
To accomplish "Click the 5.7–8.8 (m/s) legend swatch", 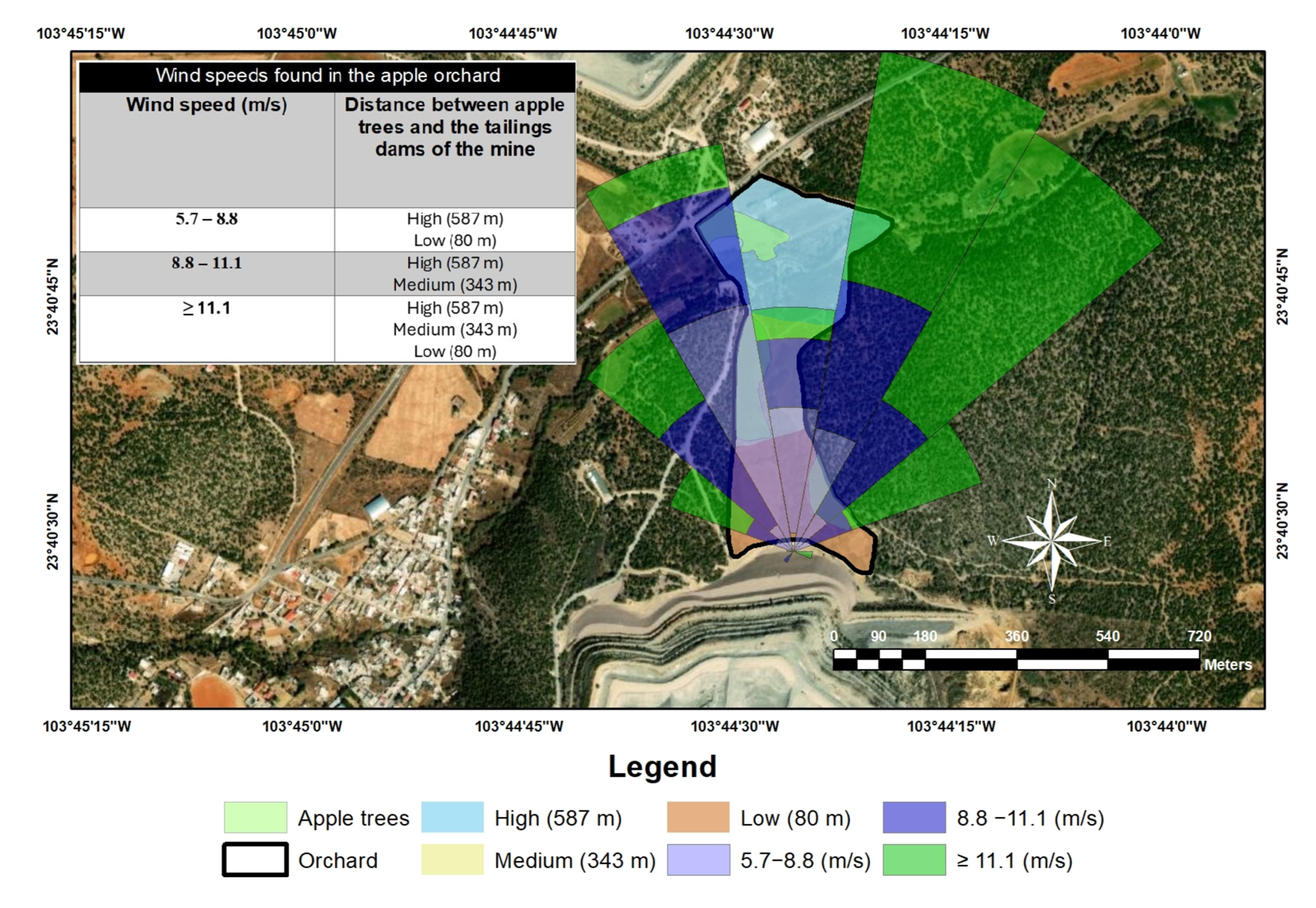I will pyautogui.click(x=698, y=860).
